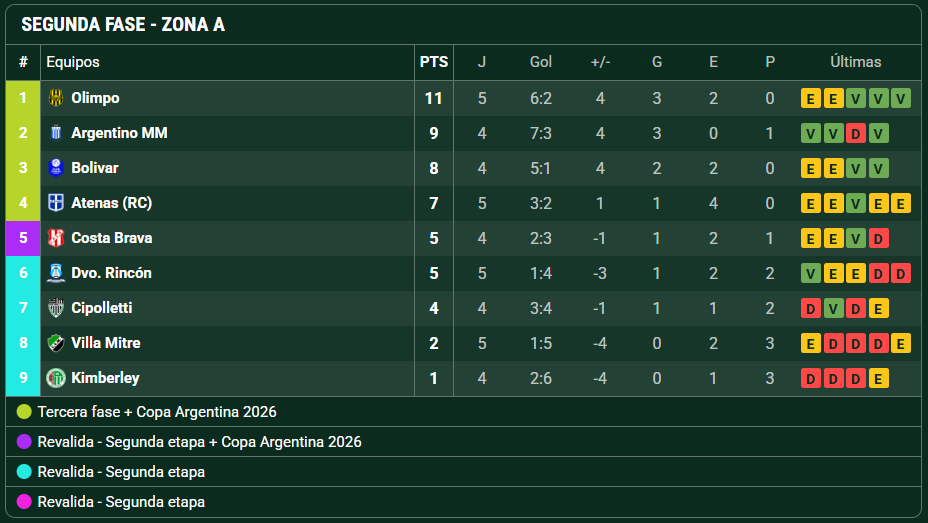Sort standings by PTS column header
928x523 pixels.
434,62
